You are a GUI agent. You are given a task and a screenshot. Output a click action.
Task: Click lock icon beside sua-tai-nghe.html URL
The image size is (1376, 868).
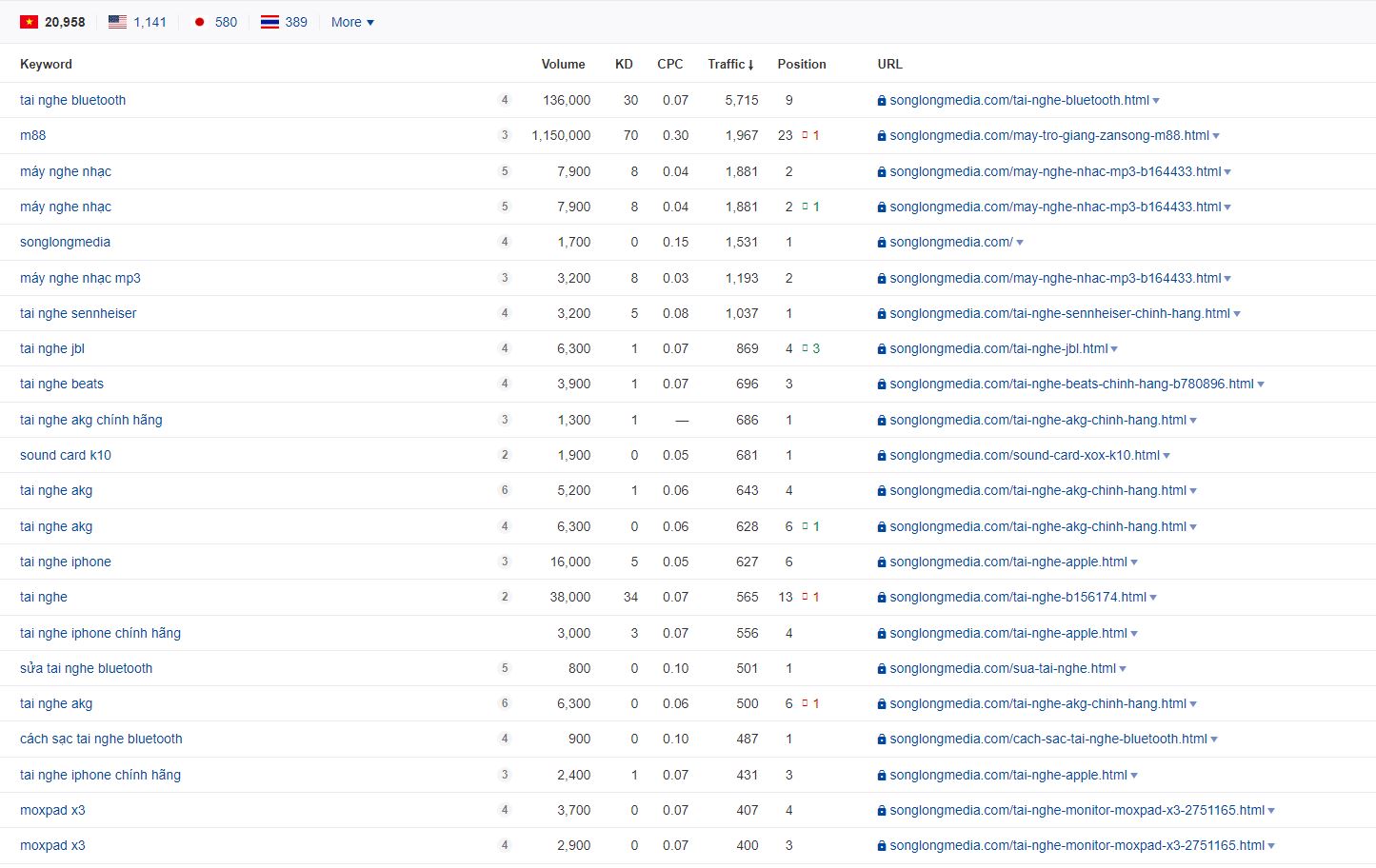tap(882, 669)
